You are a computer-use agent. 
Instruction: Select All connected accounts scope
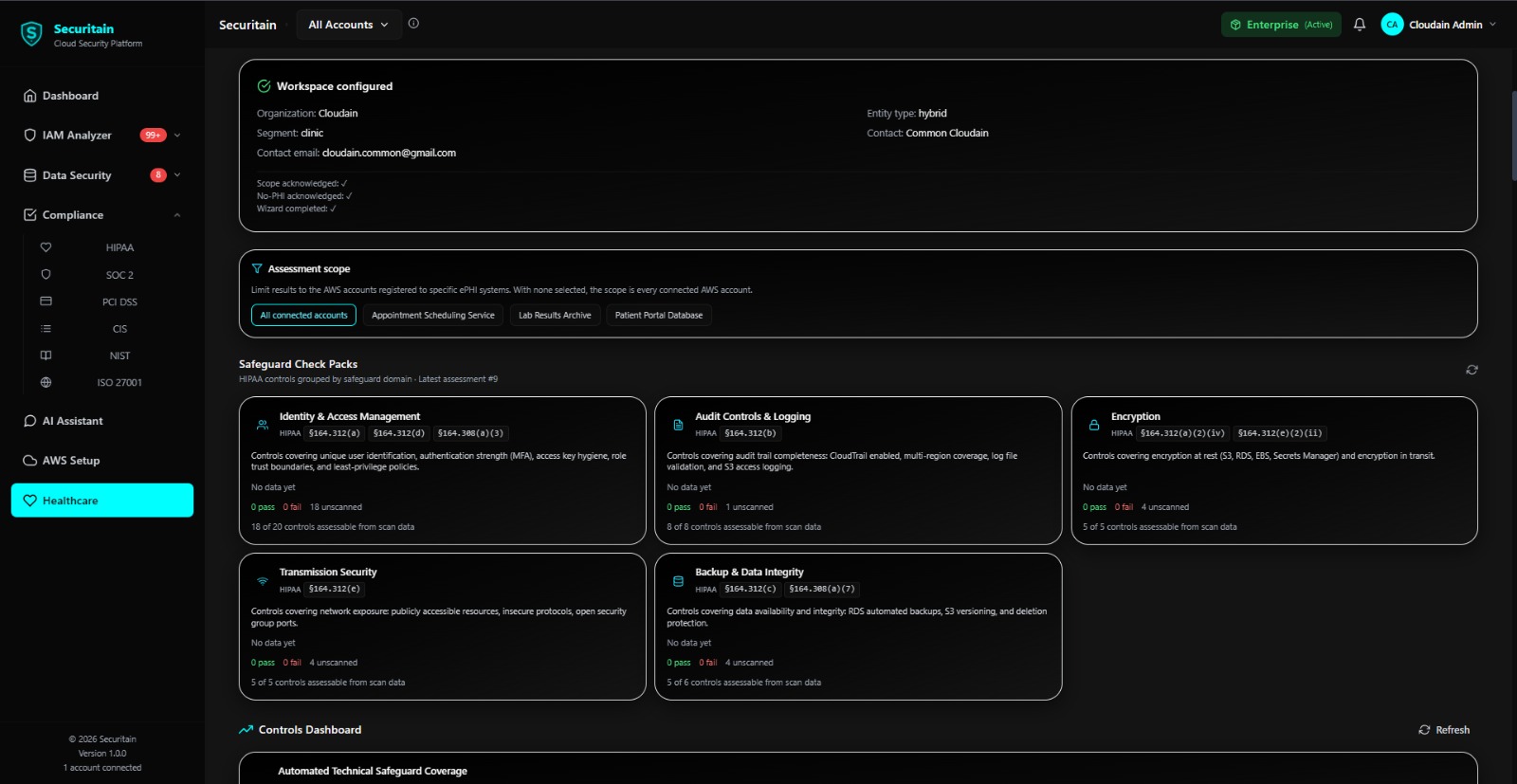303,316
